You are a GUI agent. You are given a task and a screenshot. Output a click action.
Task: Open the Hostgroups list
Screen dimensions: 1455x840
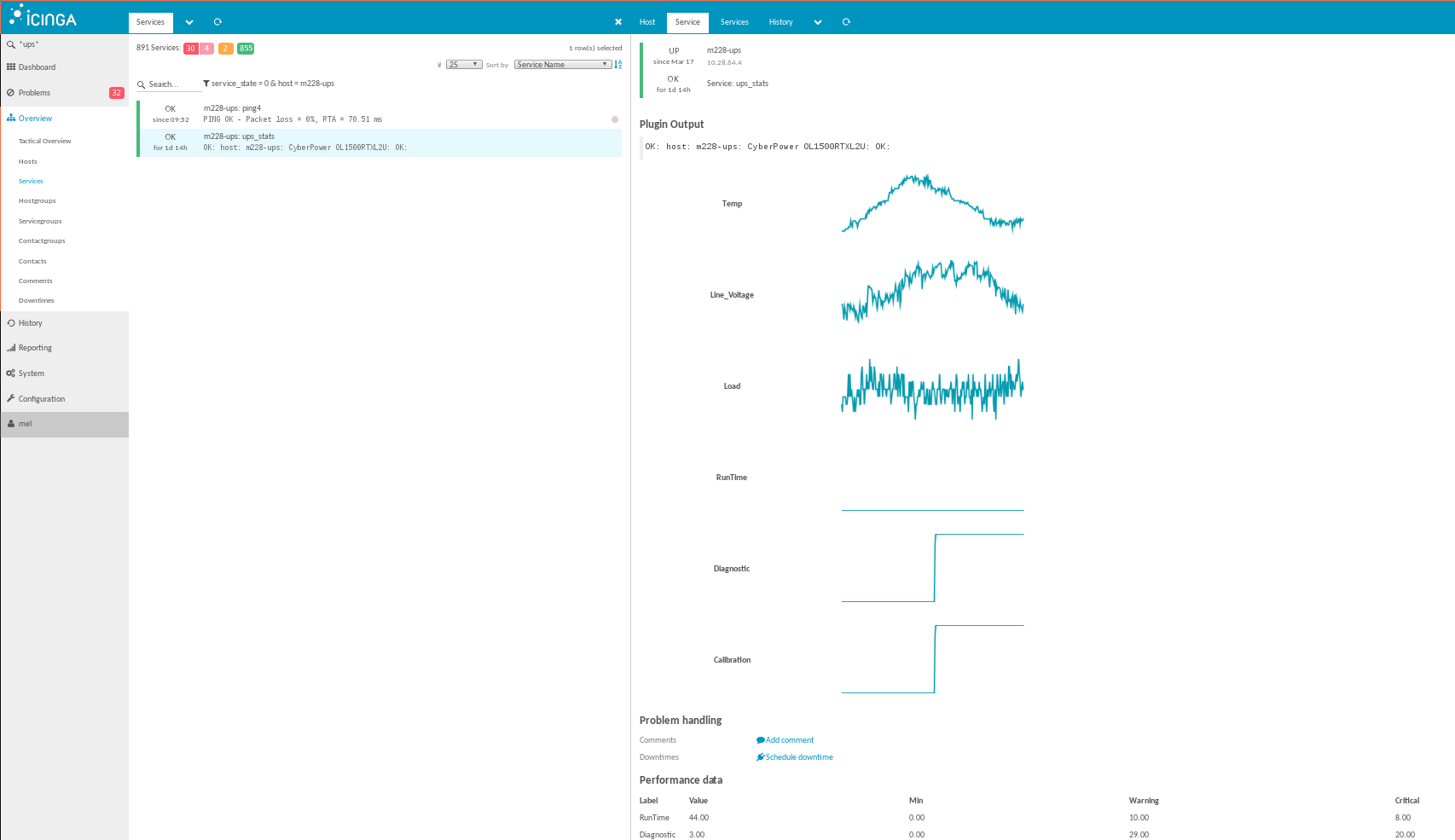click(38, 201)
